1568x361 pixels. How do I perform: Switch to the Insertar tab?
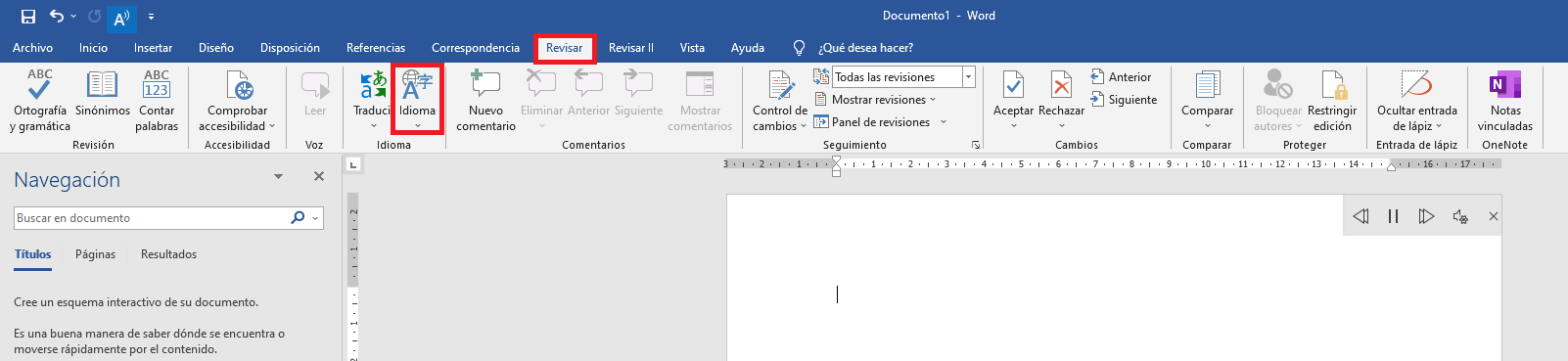click(x=153, y=48)
